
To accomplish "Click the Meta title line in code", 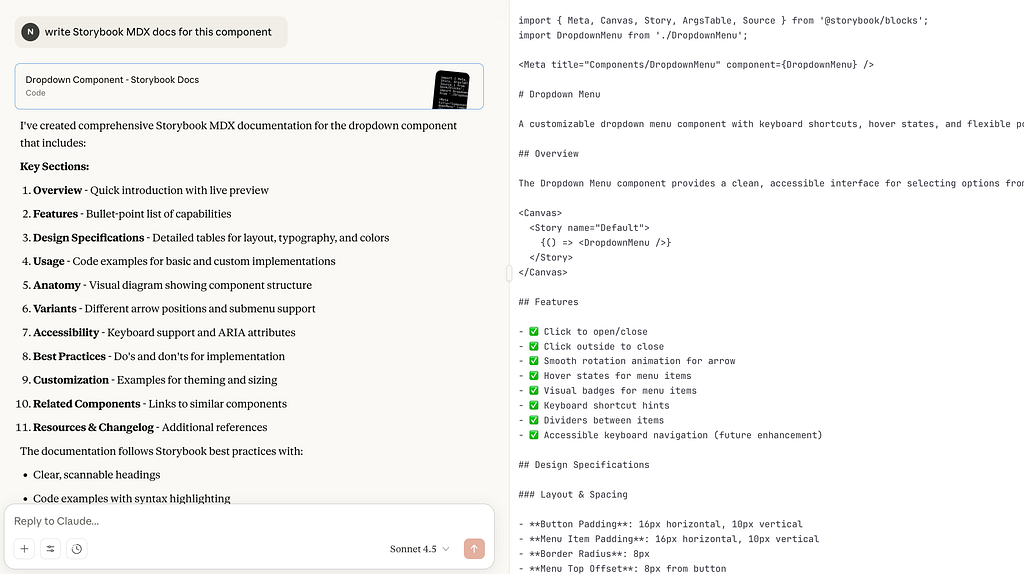I will click(x=696, y=65).
